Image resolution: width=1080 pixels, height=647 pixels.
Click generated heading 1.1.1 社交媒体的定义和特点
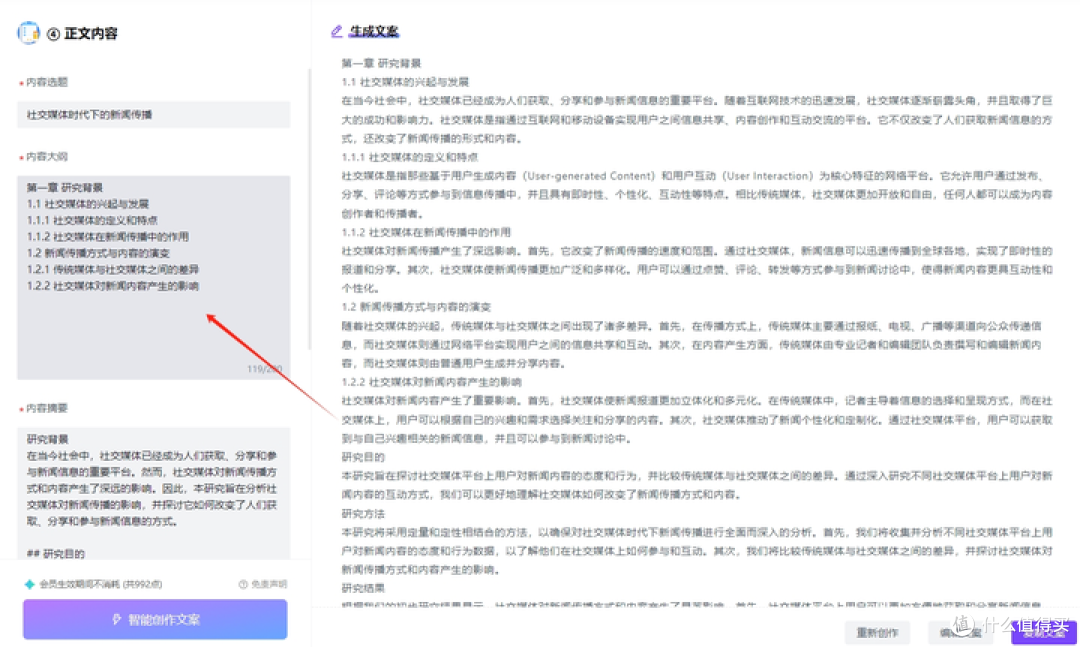(x=410, y=157)
